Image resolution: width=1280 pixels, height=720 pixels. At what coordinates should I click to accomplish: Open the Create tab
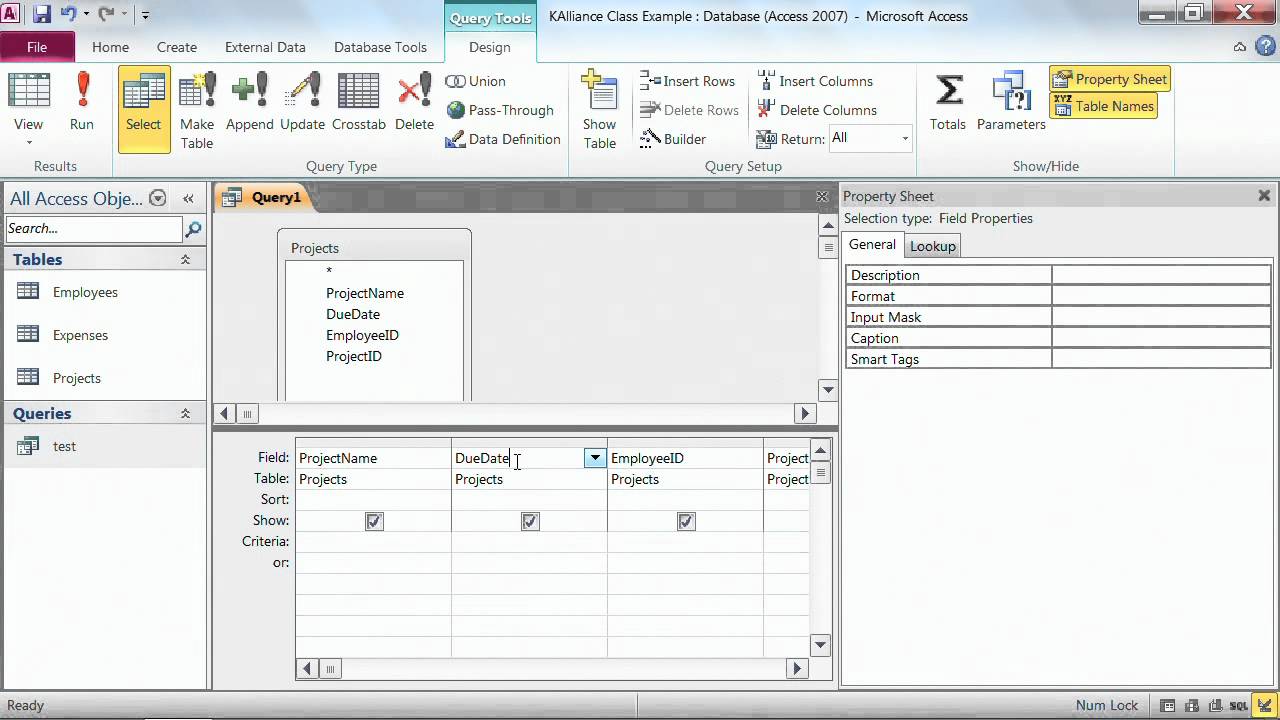[x=177, y=47]
